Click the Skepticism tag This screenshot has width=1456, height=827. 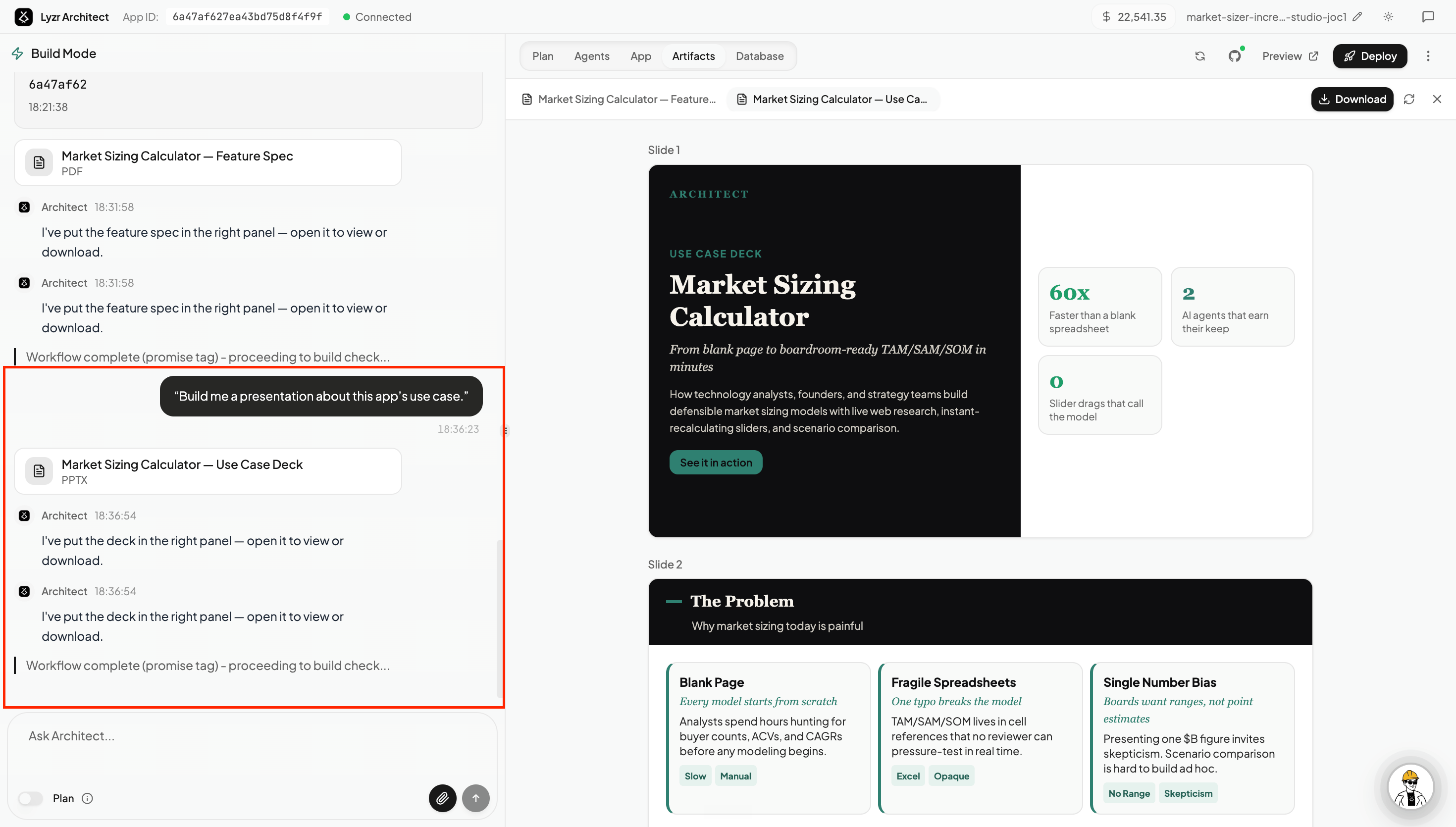point(1188,793)
